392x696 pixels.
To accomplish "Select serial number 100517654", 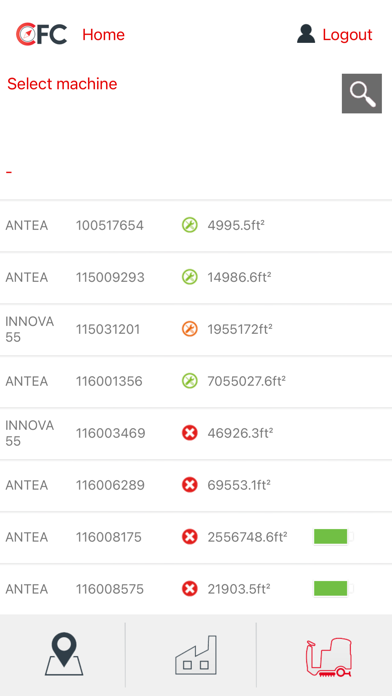I will tap(110, 225).
